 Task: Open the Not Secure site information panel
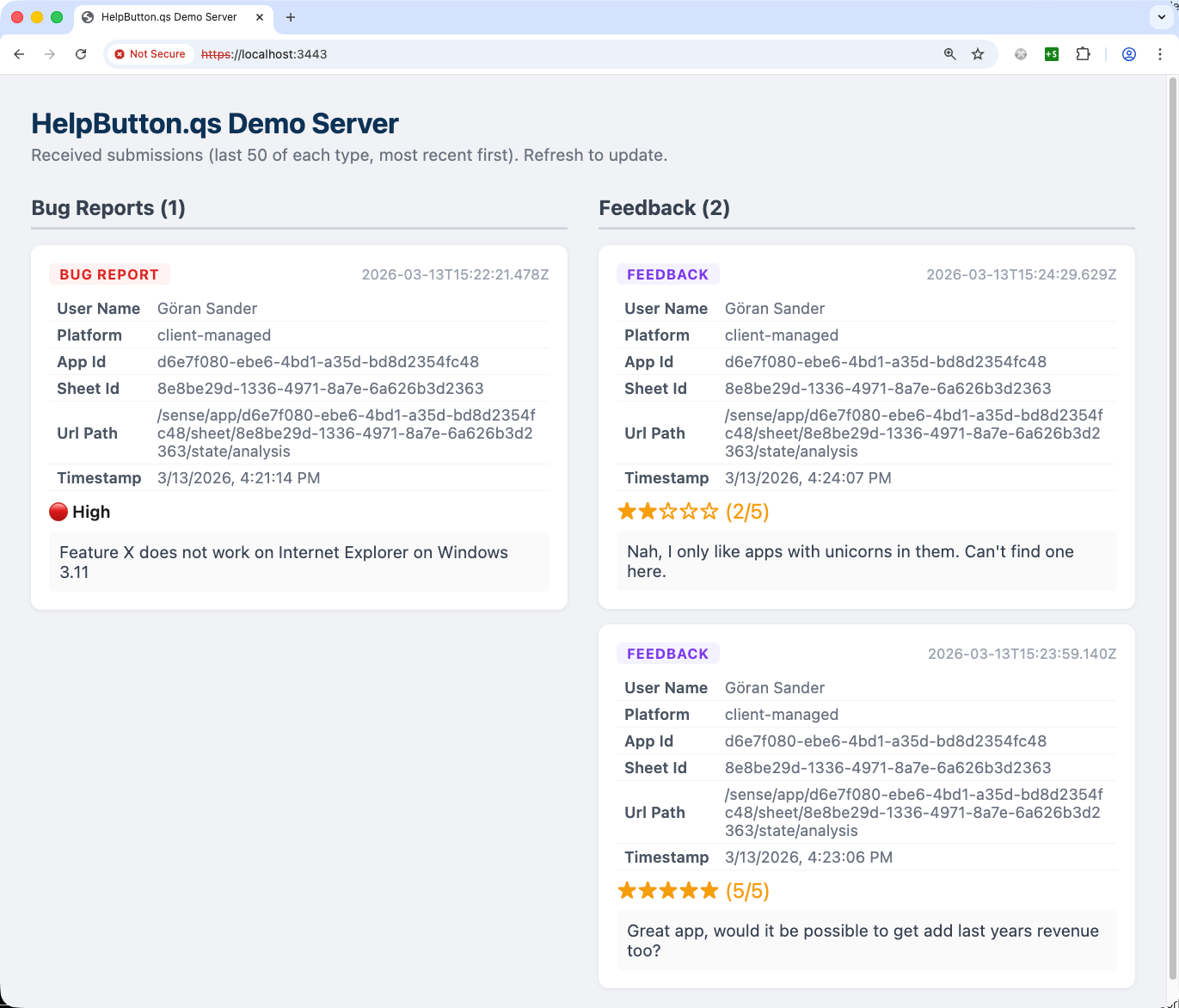(x=150, y=53)
